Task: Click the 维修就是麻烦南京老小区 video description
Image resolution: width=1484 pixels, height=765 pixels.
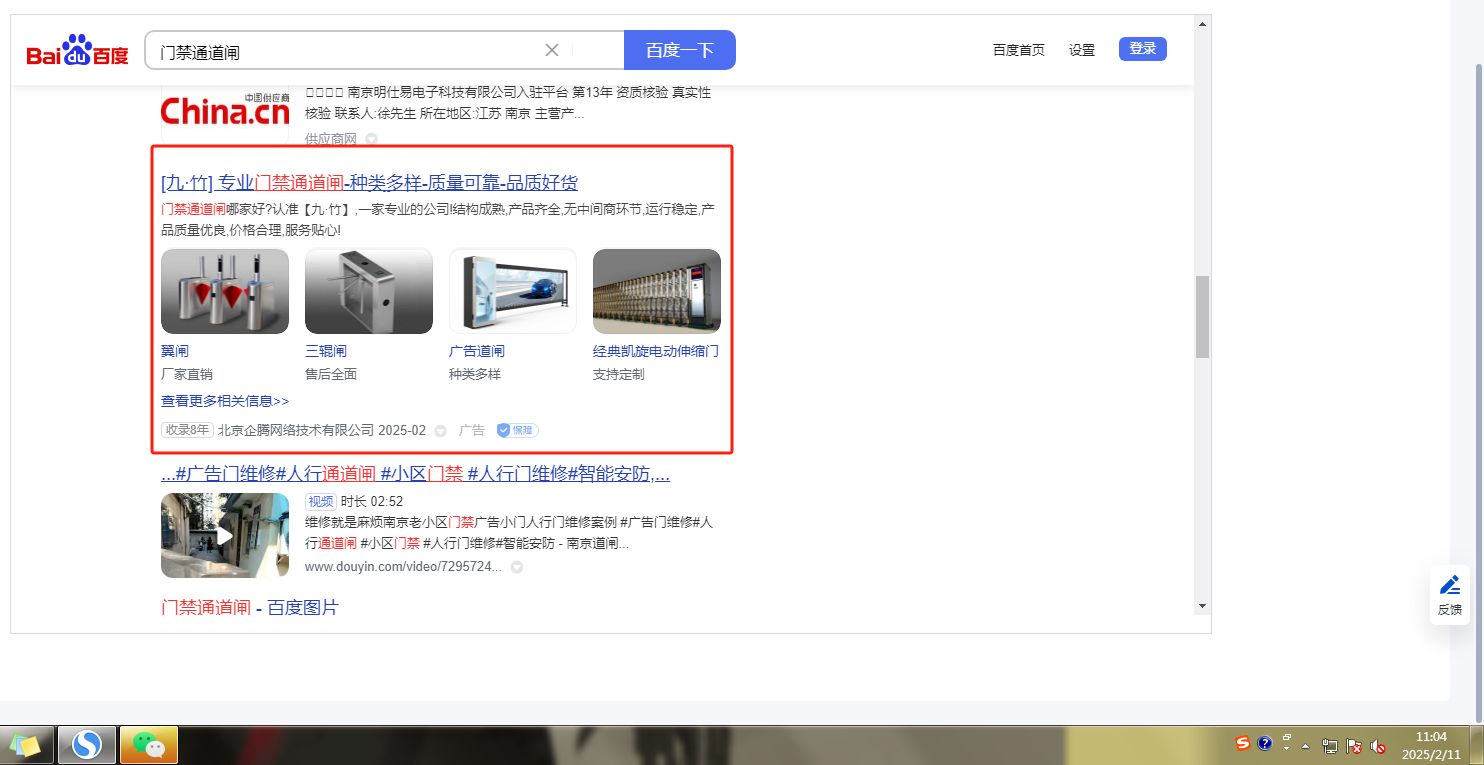Action: [x=509, y=532]
